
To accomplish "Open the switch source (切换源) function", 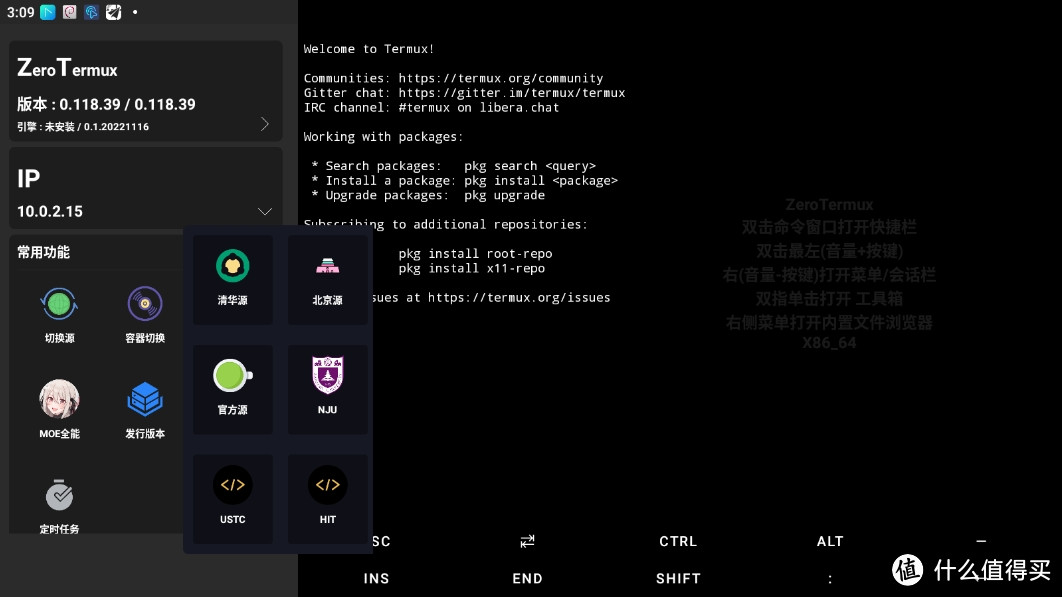I will click(x=60, y=315).
